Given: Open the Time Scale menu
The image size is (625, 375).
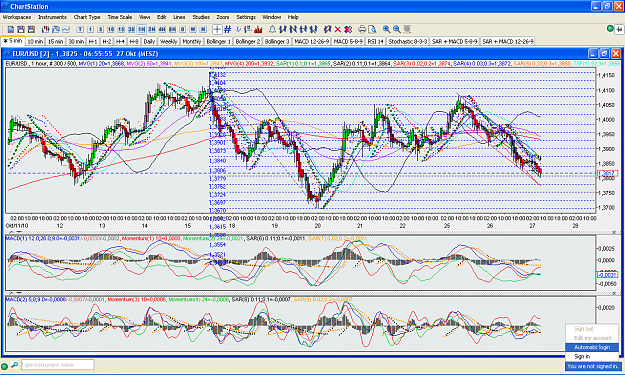Looking at the screenshot, I should tap(120, 17).
